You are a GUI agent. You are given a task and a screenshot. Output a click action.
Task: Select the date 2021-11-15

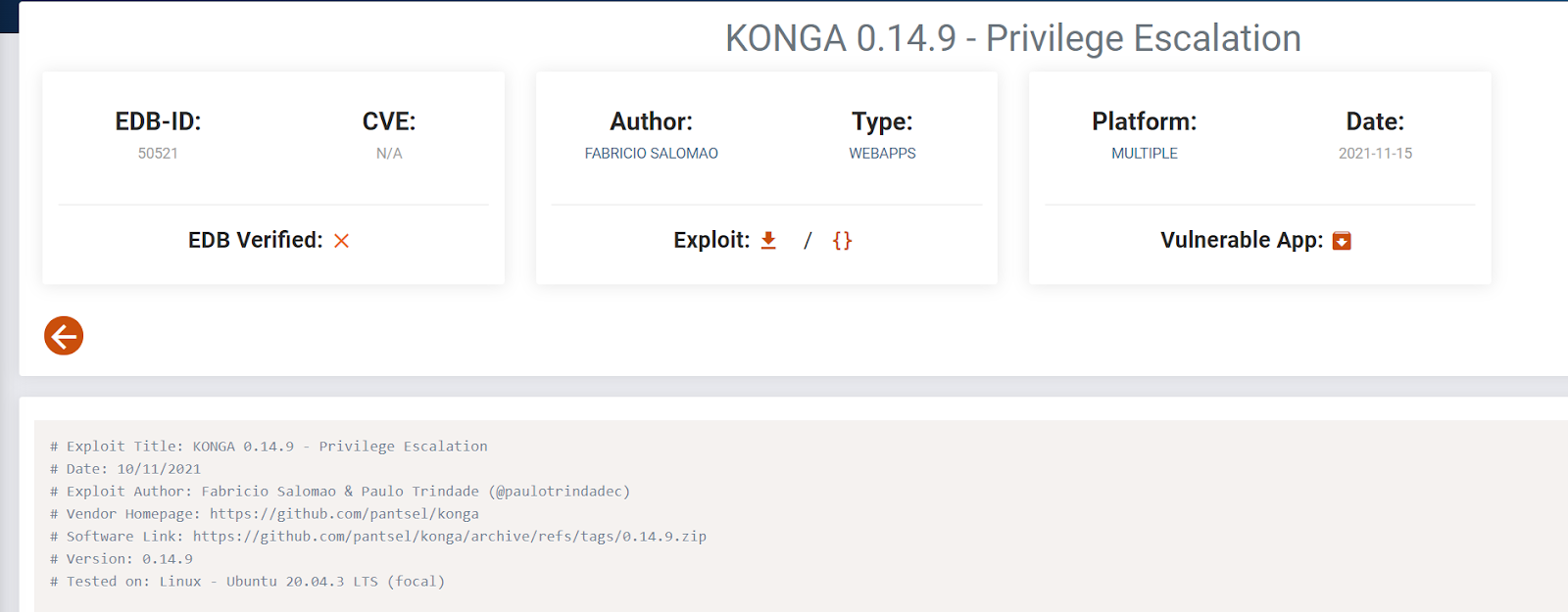(x=1375, y=154)
